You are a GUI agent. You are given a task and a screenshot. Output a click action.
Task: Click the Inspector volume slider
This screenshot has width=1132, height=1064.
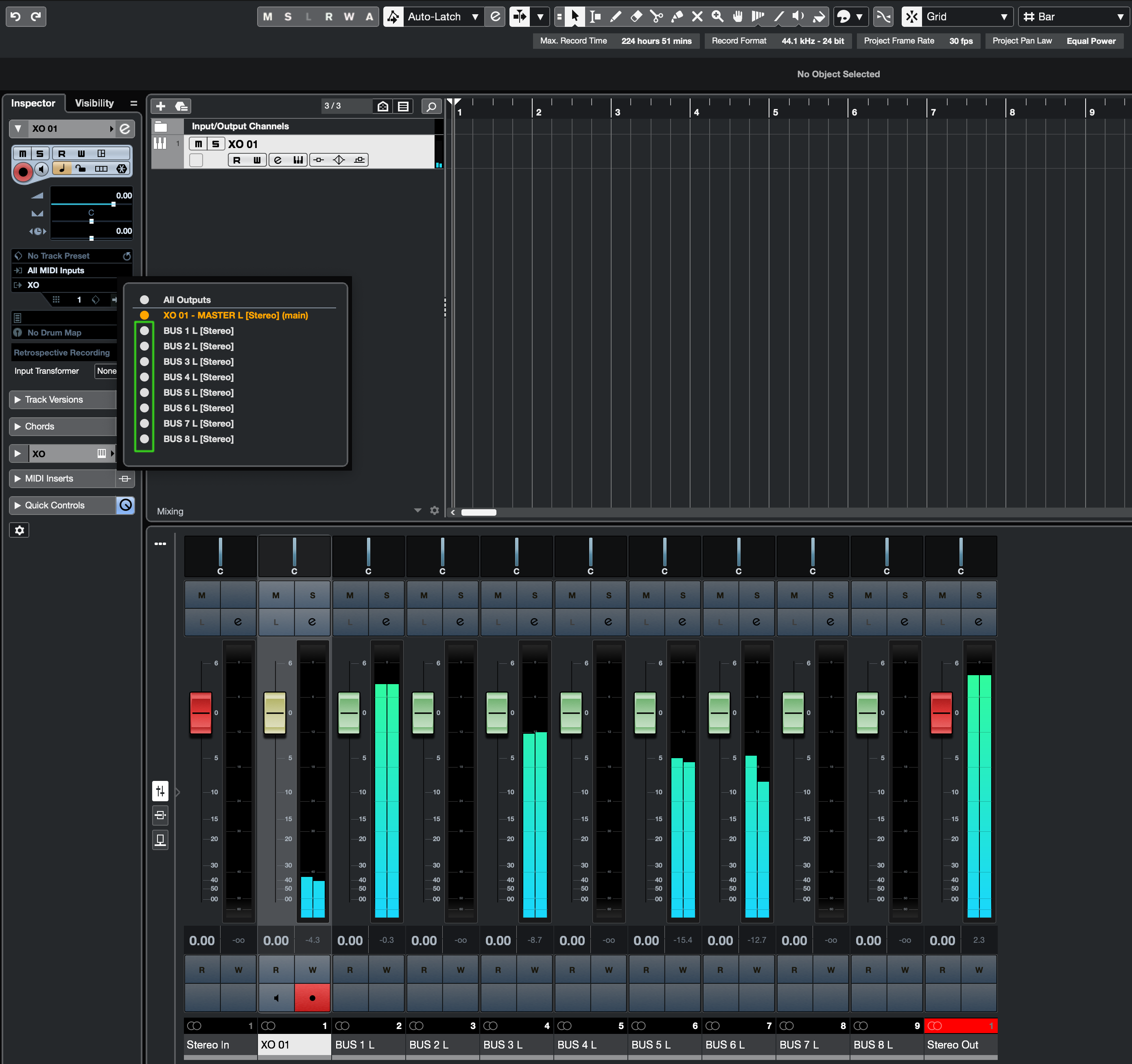click(x=91, y=203)
